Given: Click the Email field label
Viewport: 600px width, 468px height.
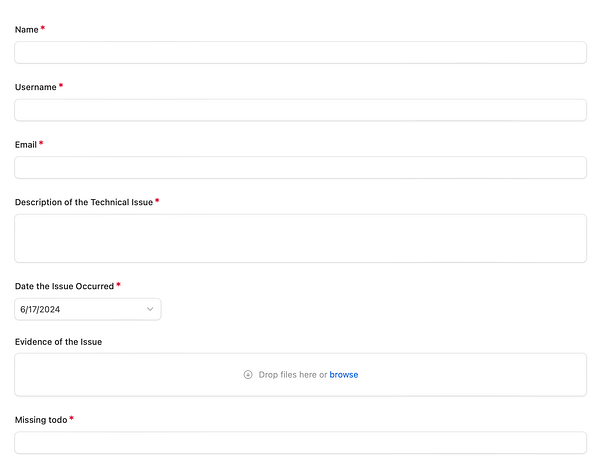Looking at the screenshot, I should [25, 144].
